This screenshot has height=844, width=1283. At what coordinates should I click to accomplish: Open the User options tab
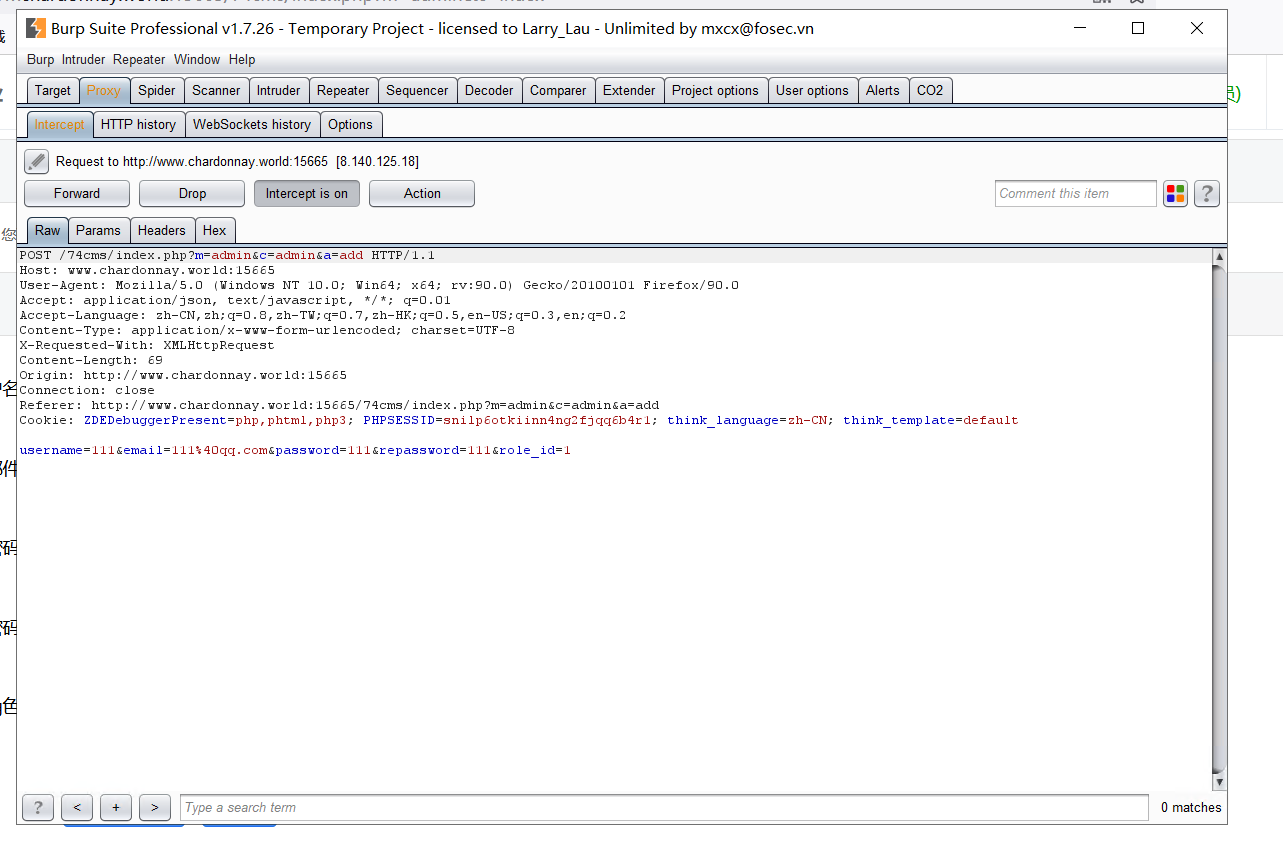click(812, 90)
